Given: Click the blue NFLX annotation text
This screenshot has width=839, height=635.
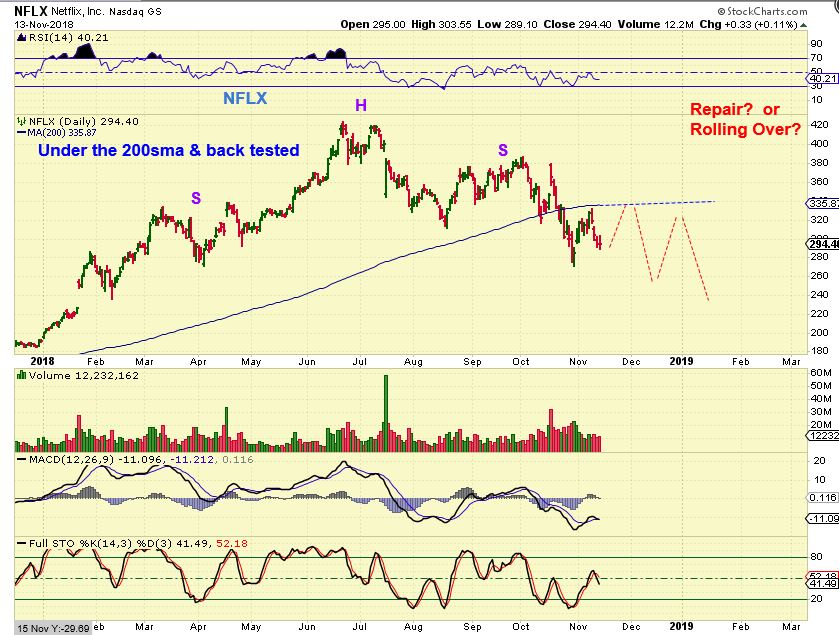Looking at the screenshot, I should 245,98.
